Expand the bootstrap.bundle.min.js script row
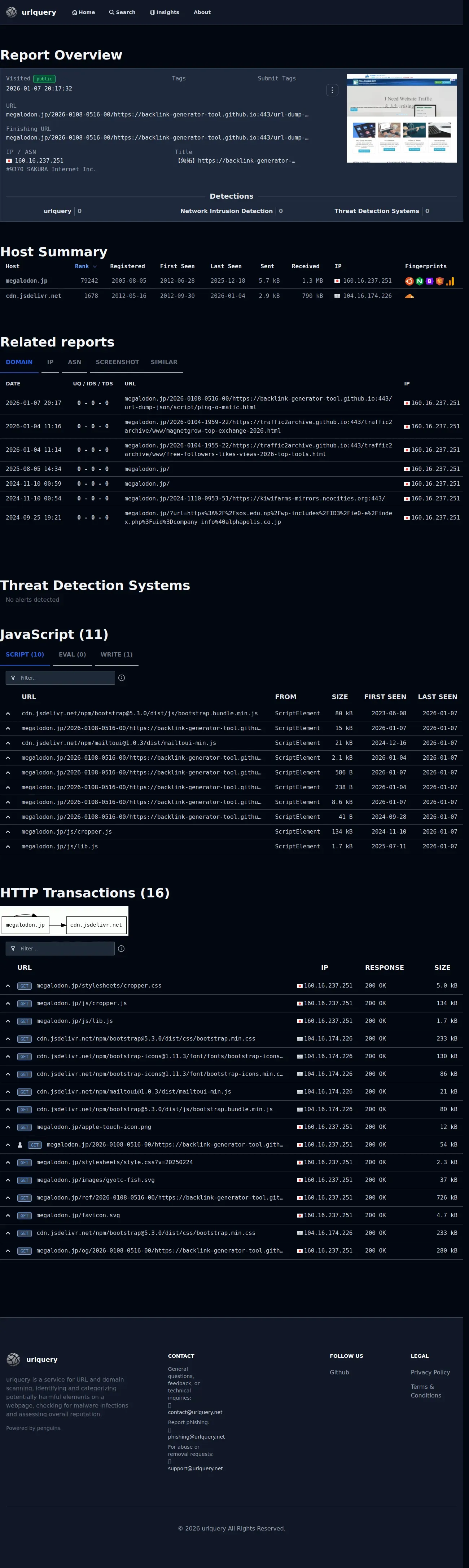The height and width of the screenshot is (1568, 469). (8, 714)
